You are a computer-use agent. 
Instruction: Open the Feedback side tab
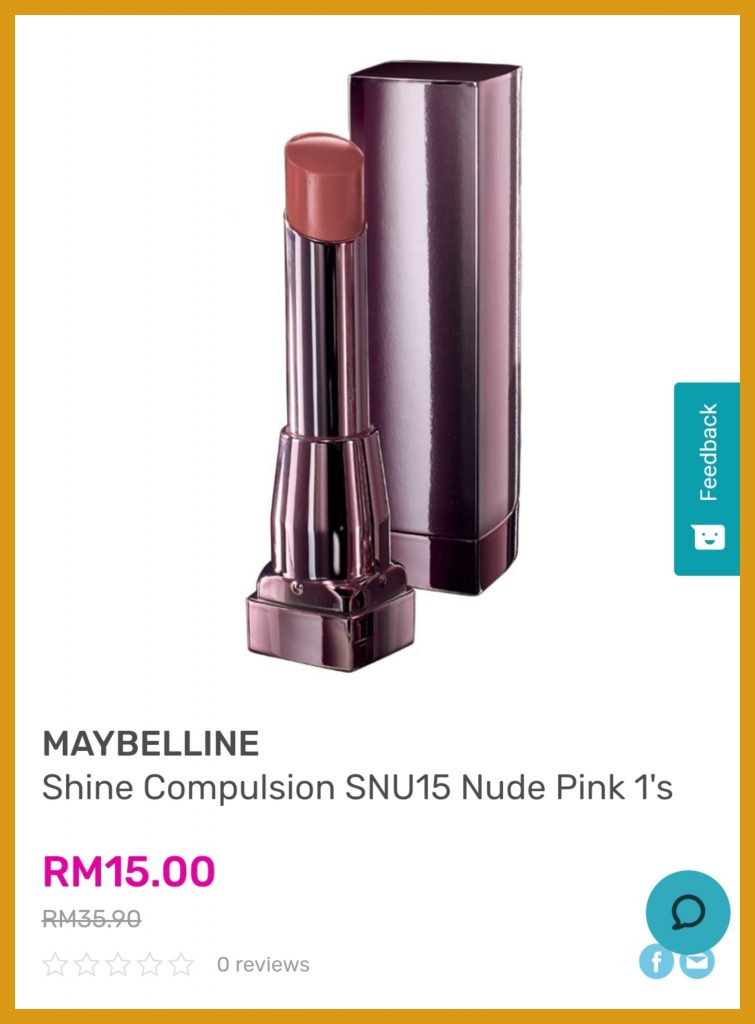[707, 479]
